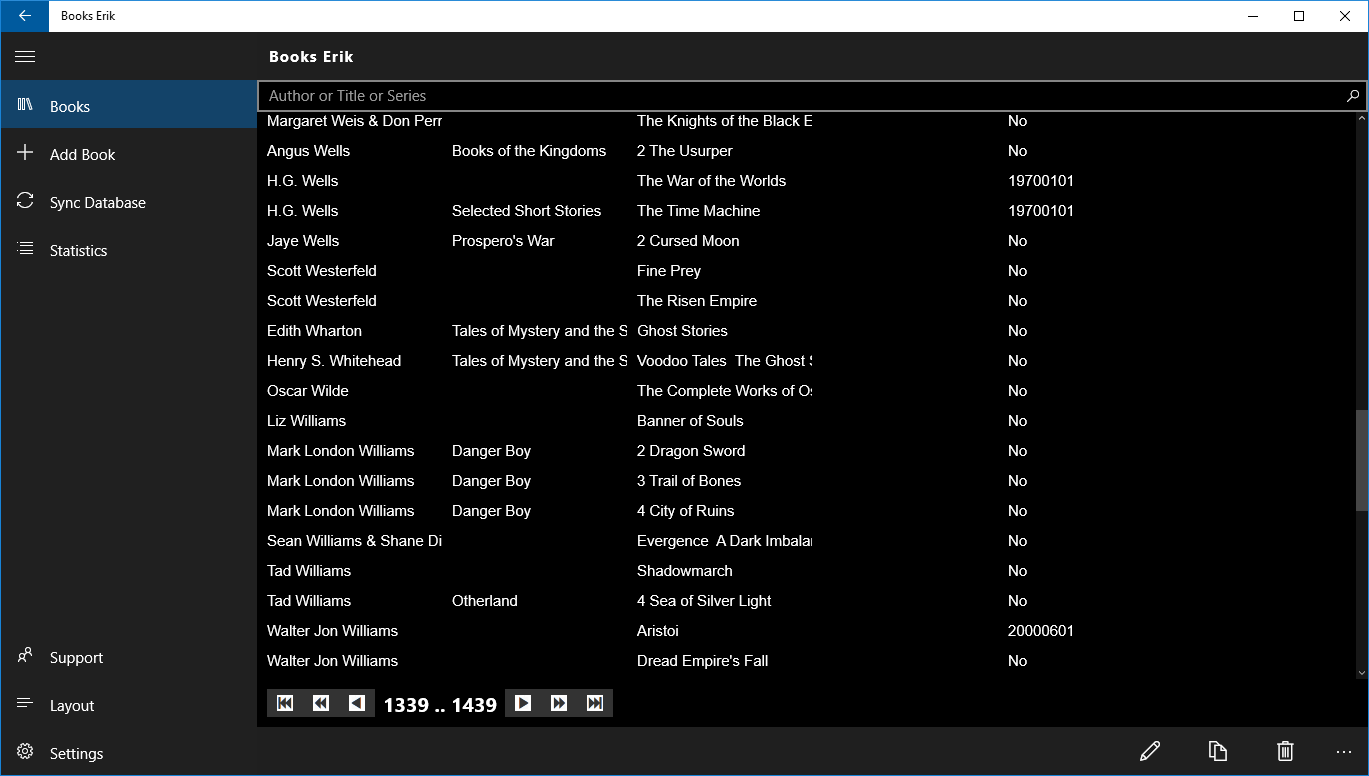Click the pencil edit icon

(x=1150, y=751)
